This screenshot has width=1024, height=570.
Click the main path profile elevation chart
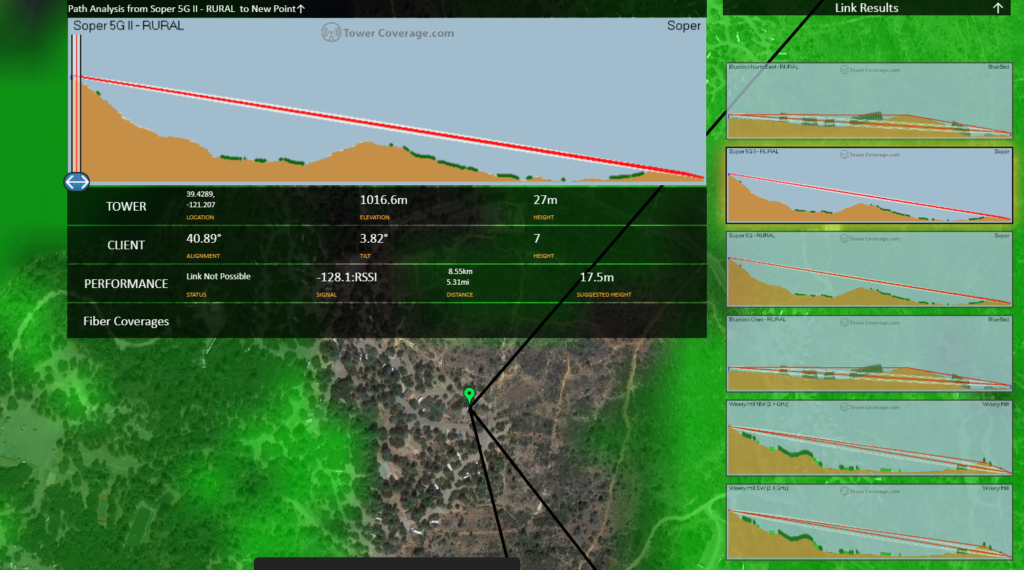(387, 101)
